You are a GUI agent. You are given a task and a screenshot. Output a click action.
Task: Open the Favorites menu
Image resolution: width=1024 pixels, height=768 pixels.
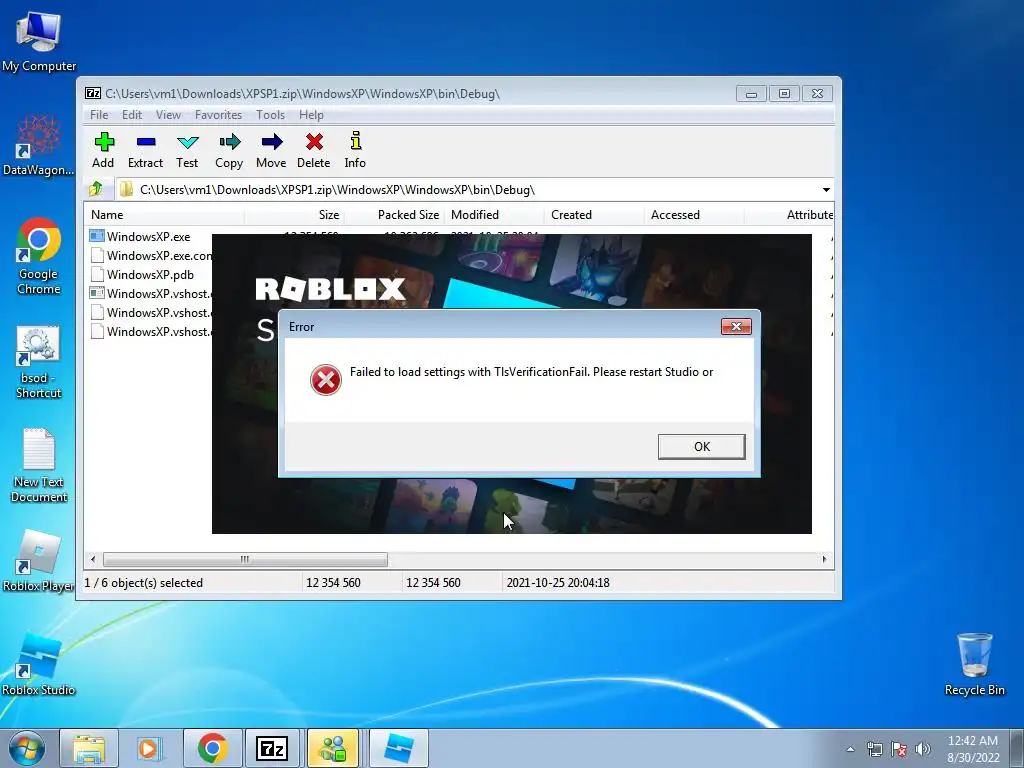pyautogui.click(x=219, y=115)
